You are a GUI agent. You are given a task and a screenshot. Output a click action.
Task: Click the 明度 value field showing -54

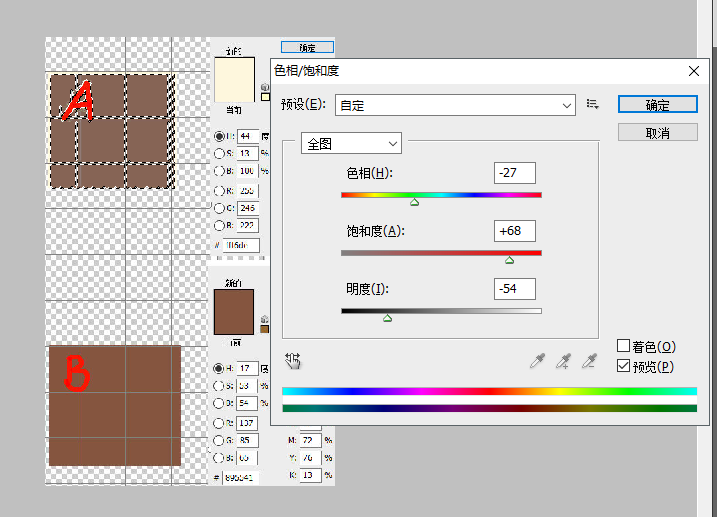[514, 289]
